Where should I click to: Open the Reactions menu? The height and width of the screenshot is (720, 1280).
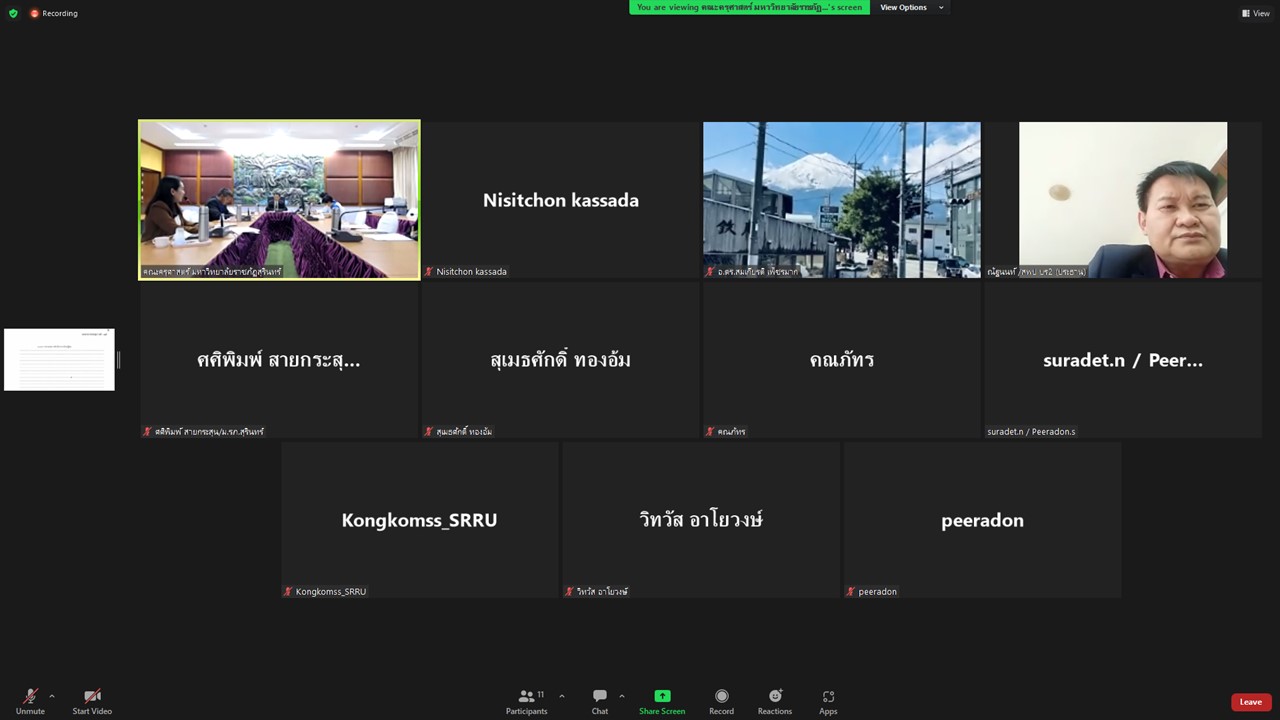point(774,696)
